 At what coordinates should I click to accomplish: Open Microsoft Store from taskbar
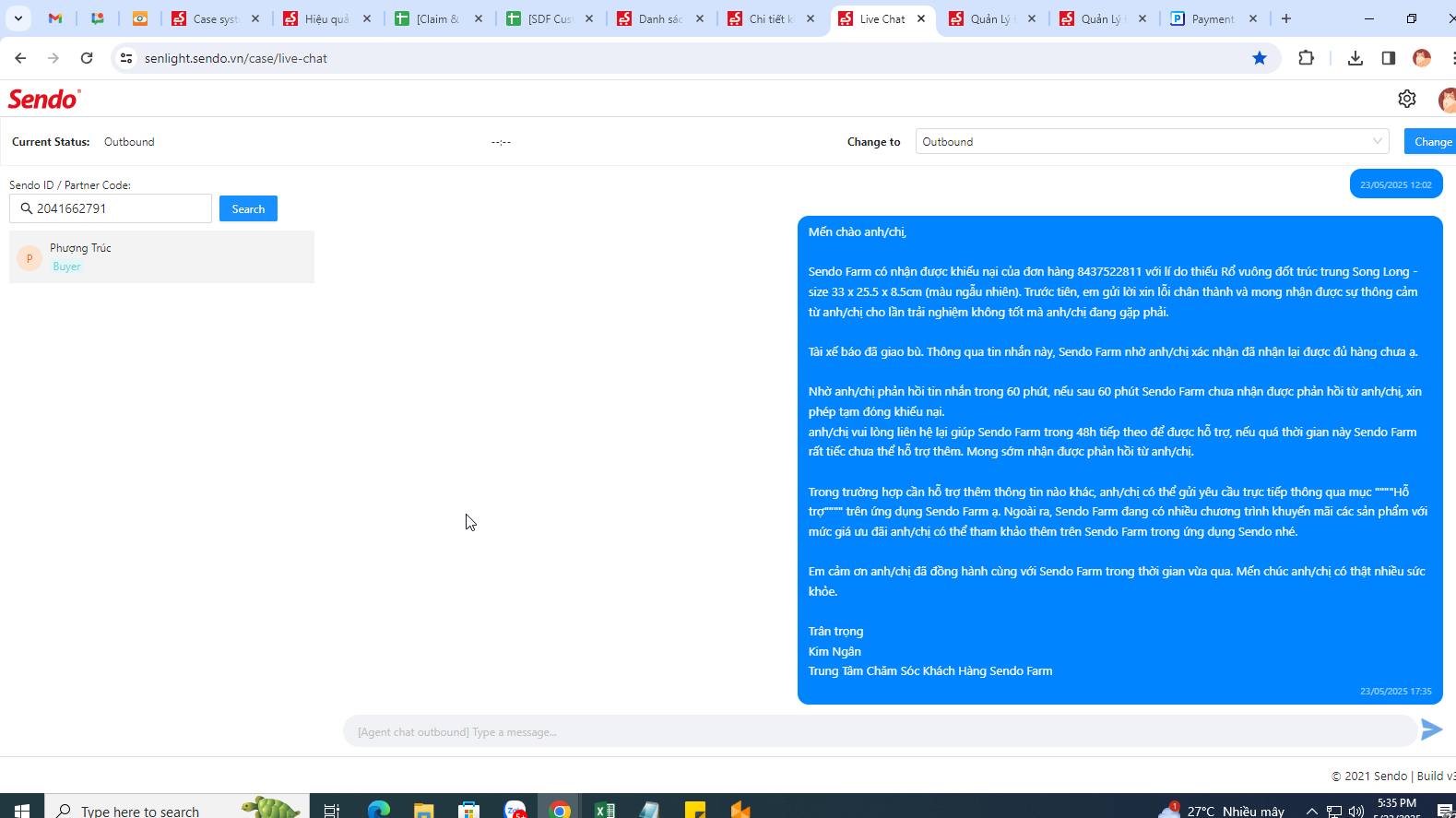pyautogui.click(x=469, y=810)
